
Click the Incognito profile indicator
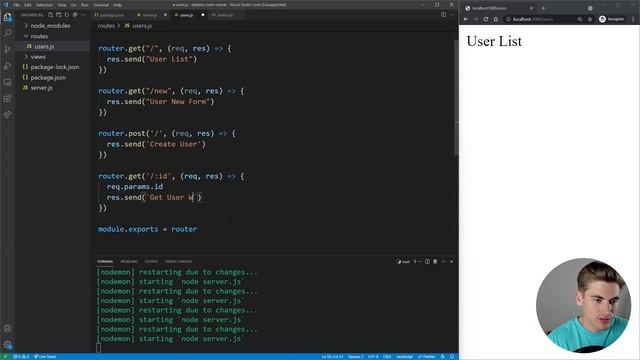coord(611,19)
